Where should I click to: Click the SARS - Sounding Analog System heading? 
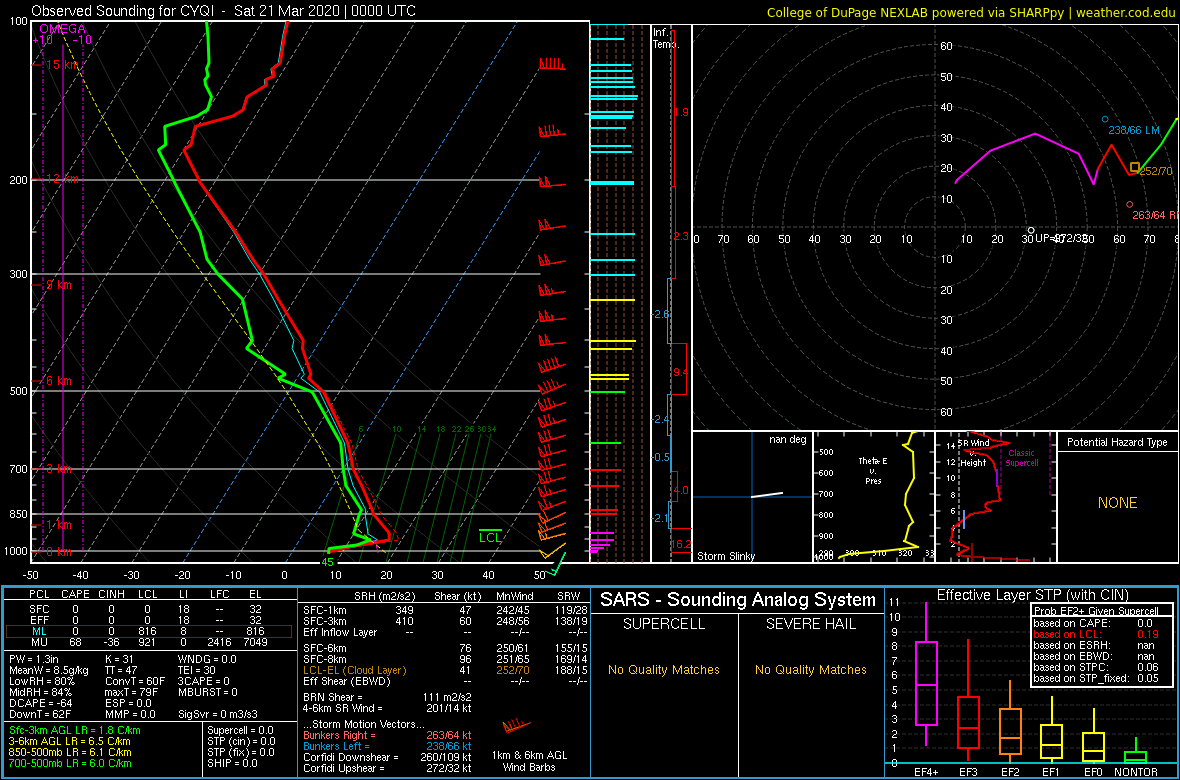738,600
